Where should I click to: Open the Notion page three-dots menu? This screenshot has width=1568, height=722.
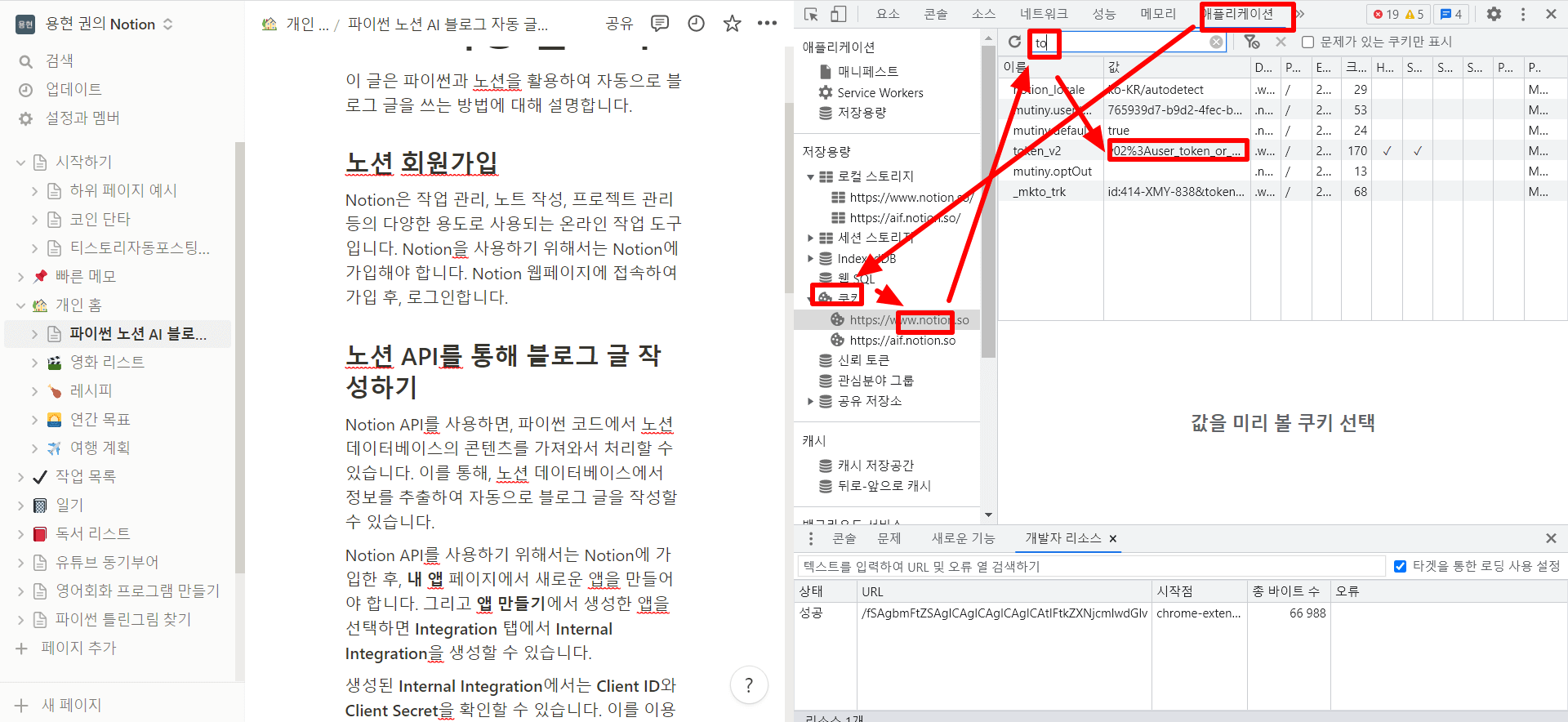click(x=767, y=24)
